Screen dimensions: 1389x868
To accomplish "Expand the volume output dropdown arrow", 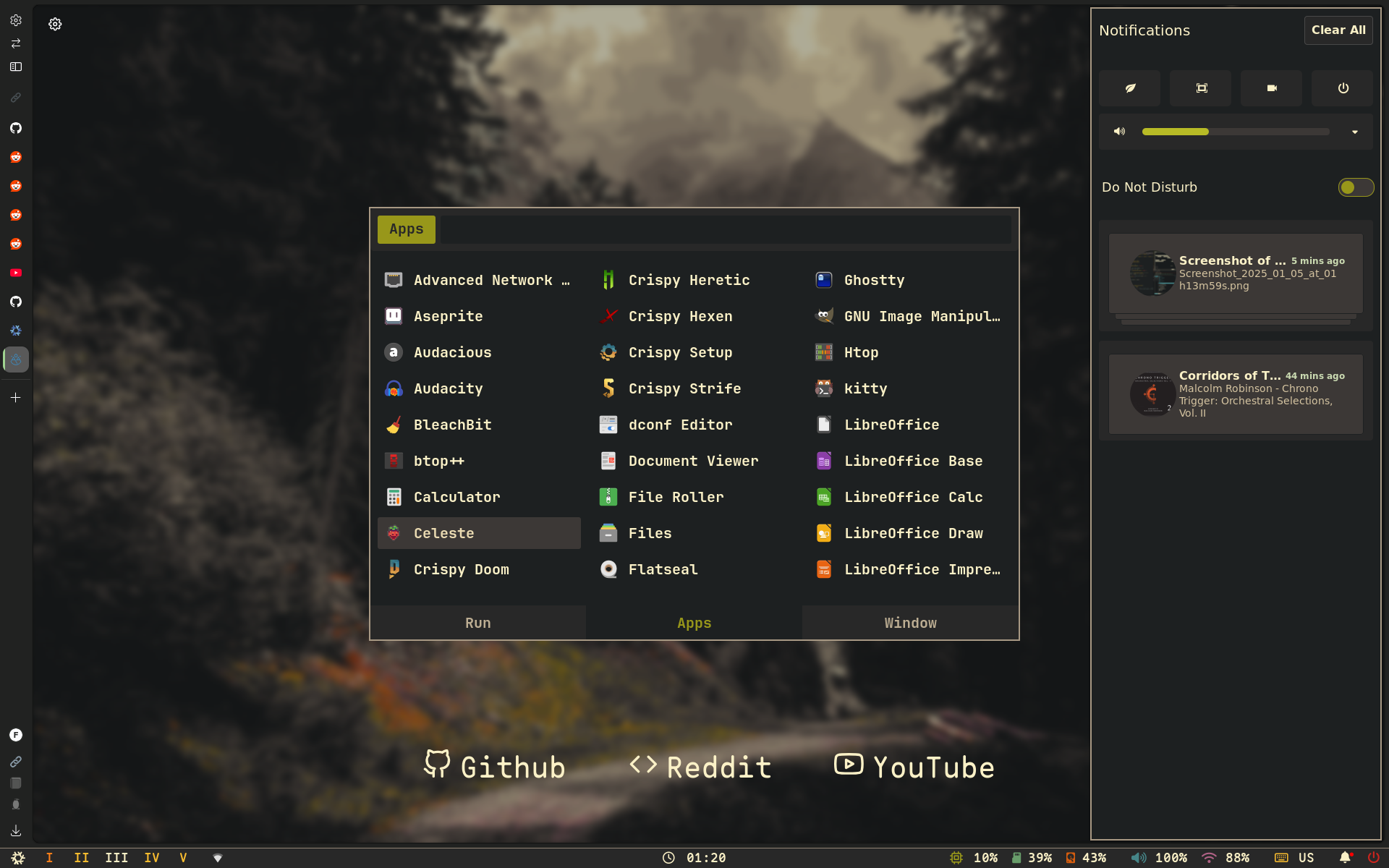I will [x=1355, y=132].
